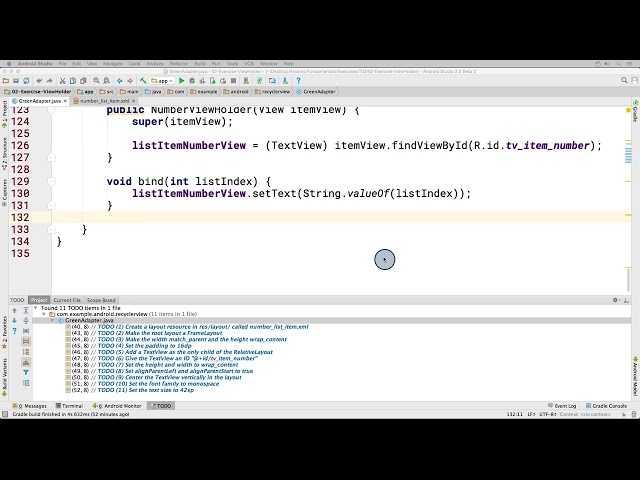Click Expand All in the TODO panel
640x480 pixels.
[26, 311]
